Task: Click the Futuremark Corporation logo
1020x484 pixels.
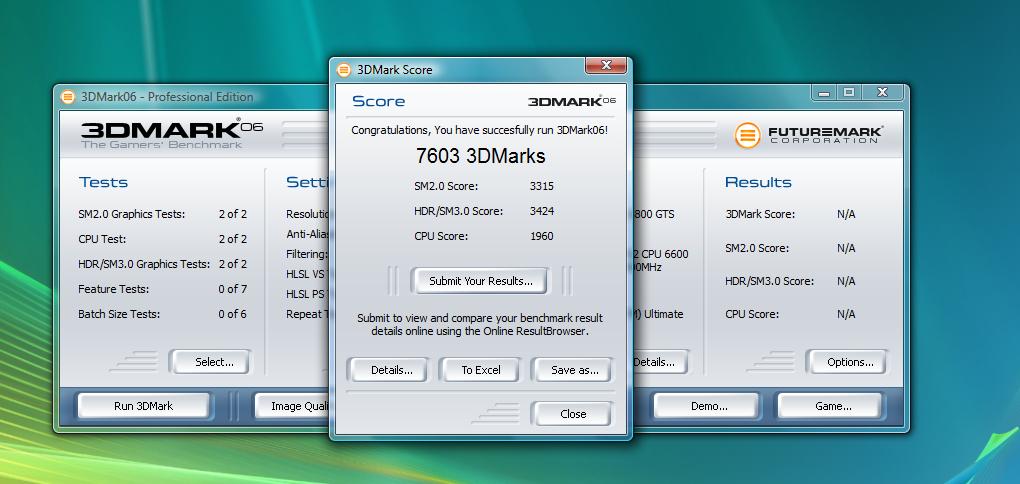Action: point(809,135)
